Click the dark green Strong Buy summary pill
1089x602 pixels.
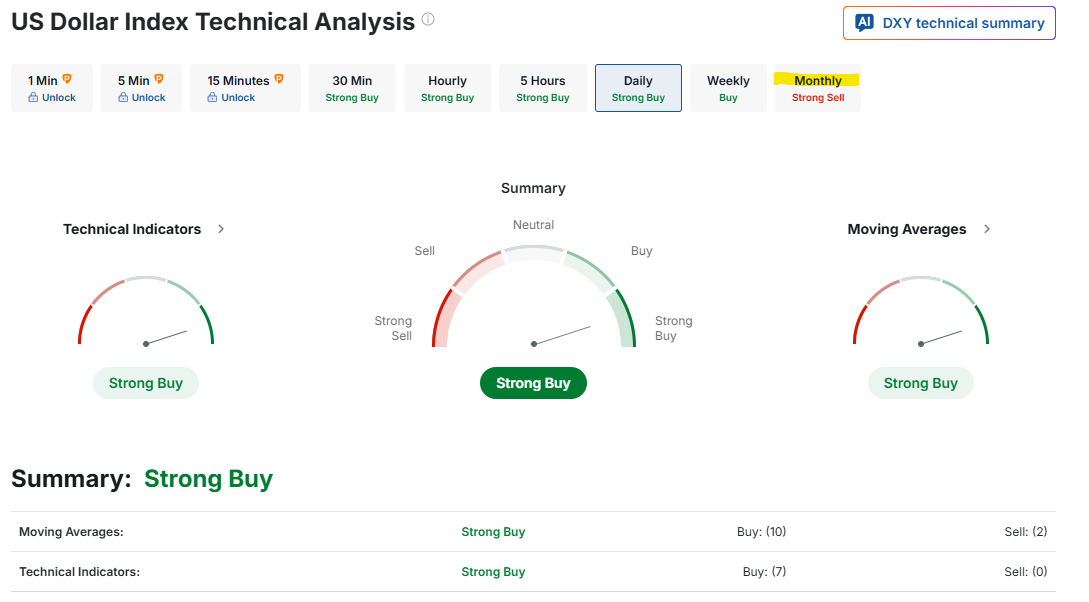(533, 383)
